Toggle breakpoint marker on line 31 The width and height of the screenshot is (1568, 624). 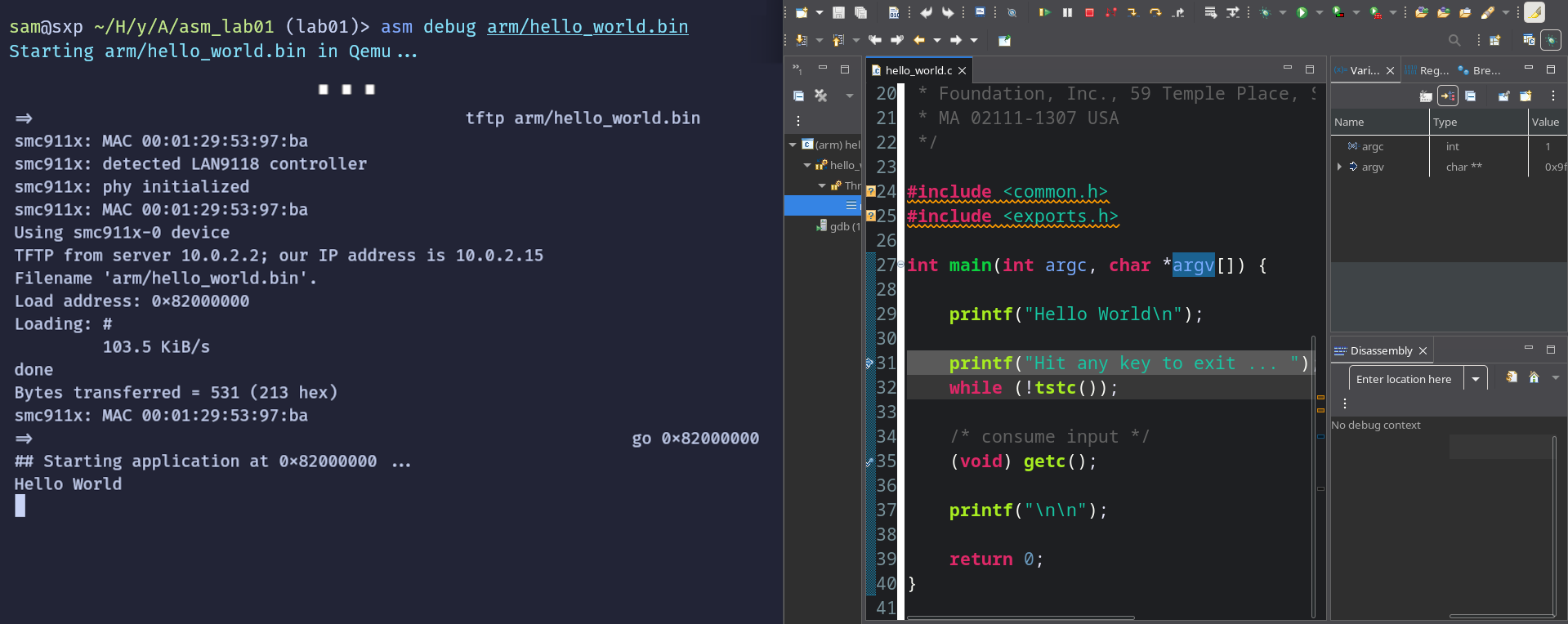[x=869, y=363]
